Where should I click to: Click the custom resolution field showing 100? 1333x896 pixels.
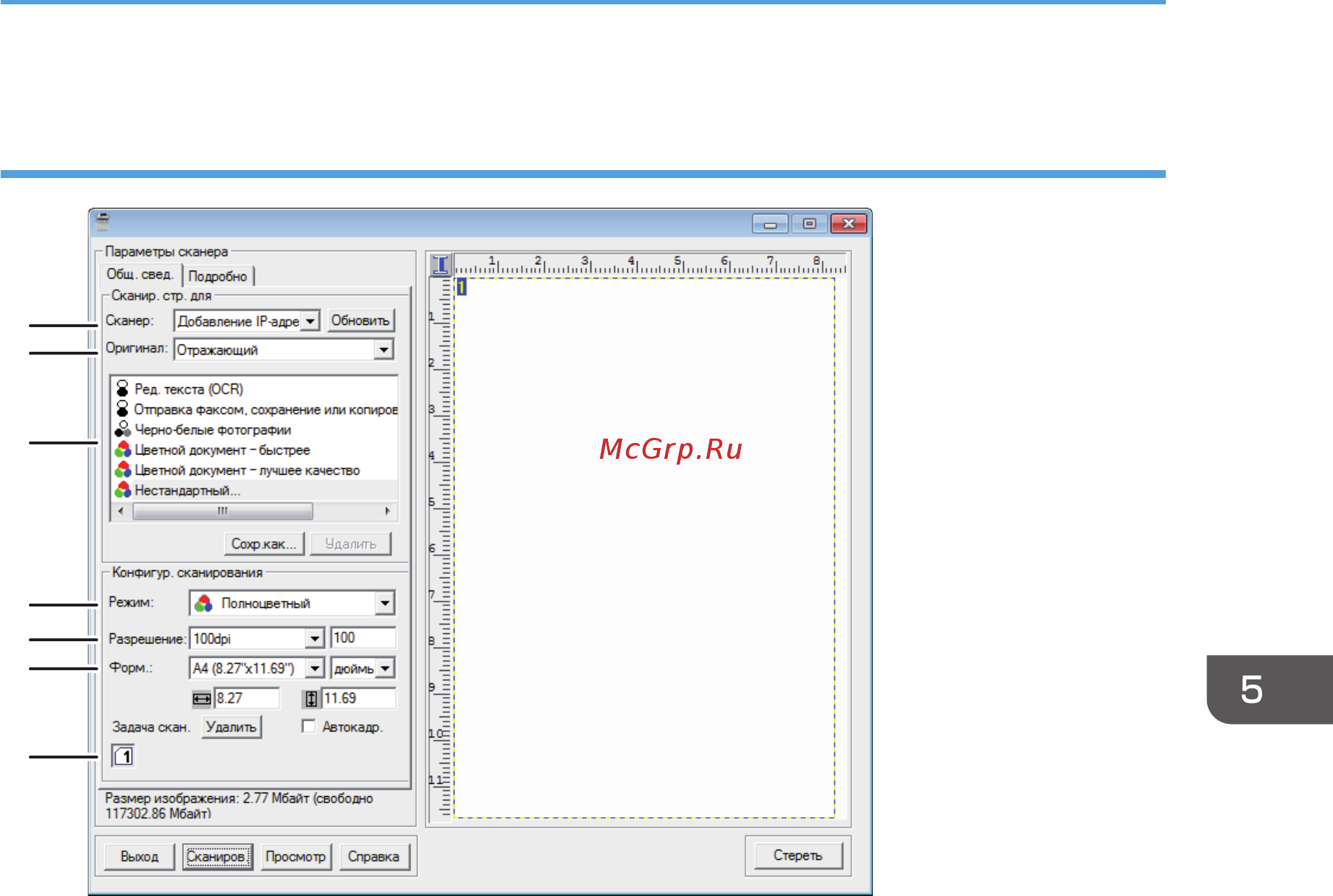pyautogui.click(x=363, y=638)
